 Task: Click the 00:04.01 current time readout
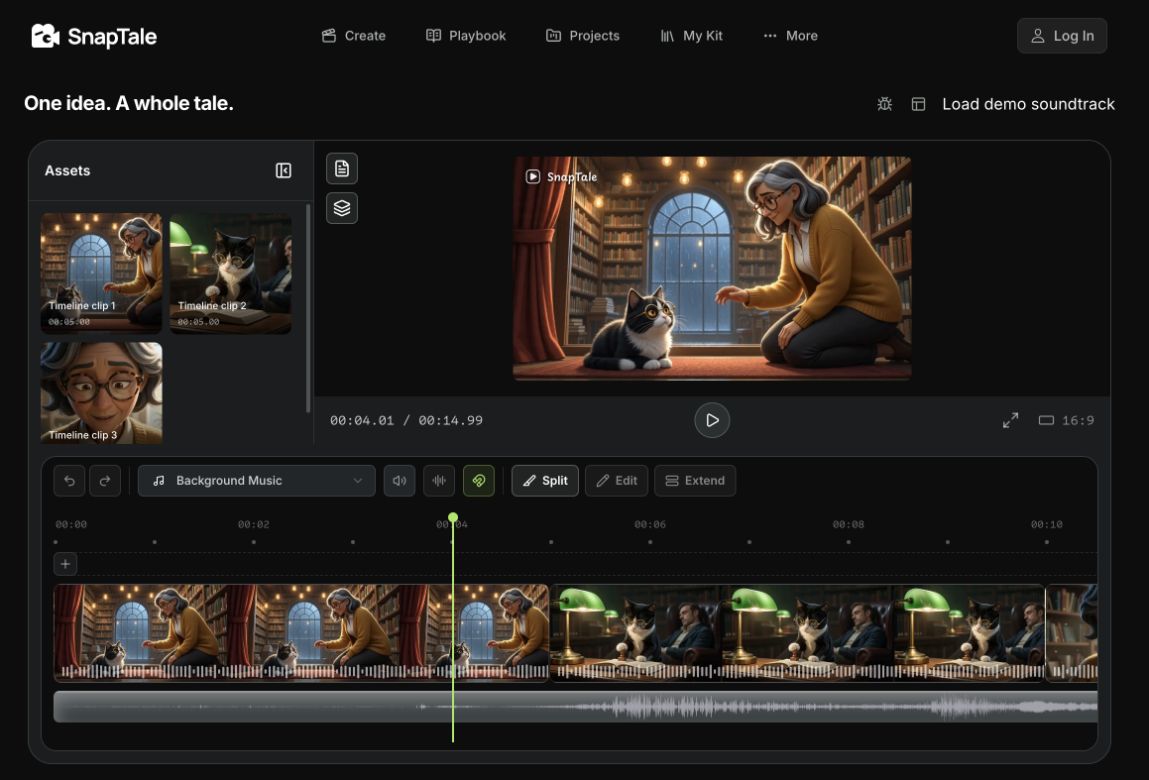coord(362,421)
